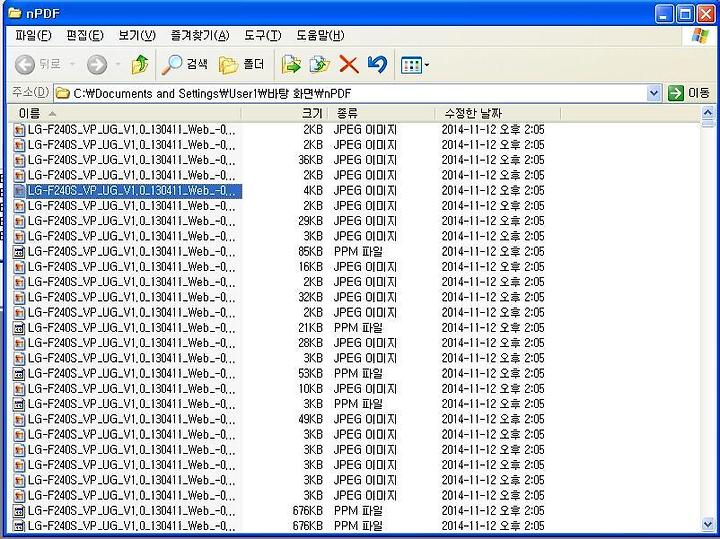The image size is (720, 539).
Task: Click the file icon in the 3KB PPM row
Action: (x=19, y=404)
